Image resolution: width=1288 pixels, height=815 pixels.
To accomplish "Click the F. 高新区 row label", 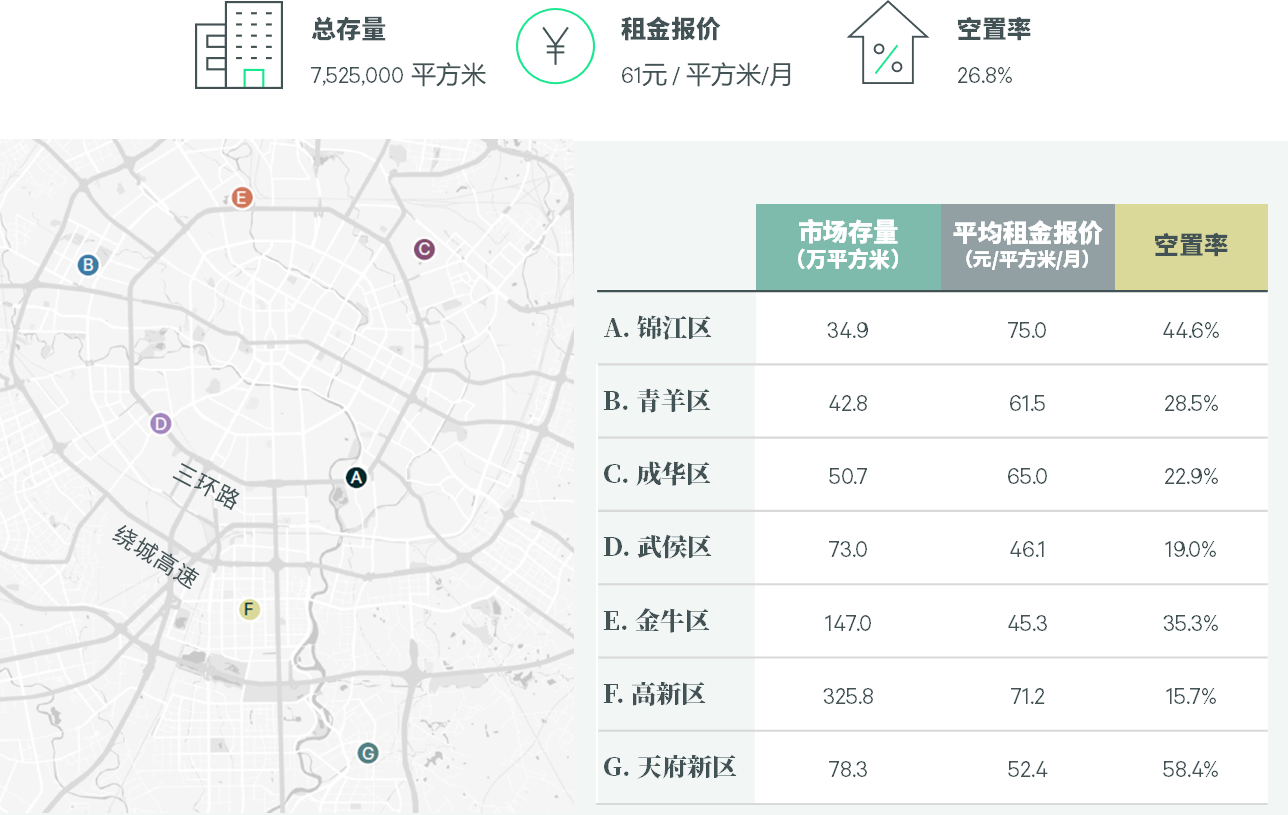I will point(655,694).
